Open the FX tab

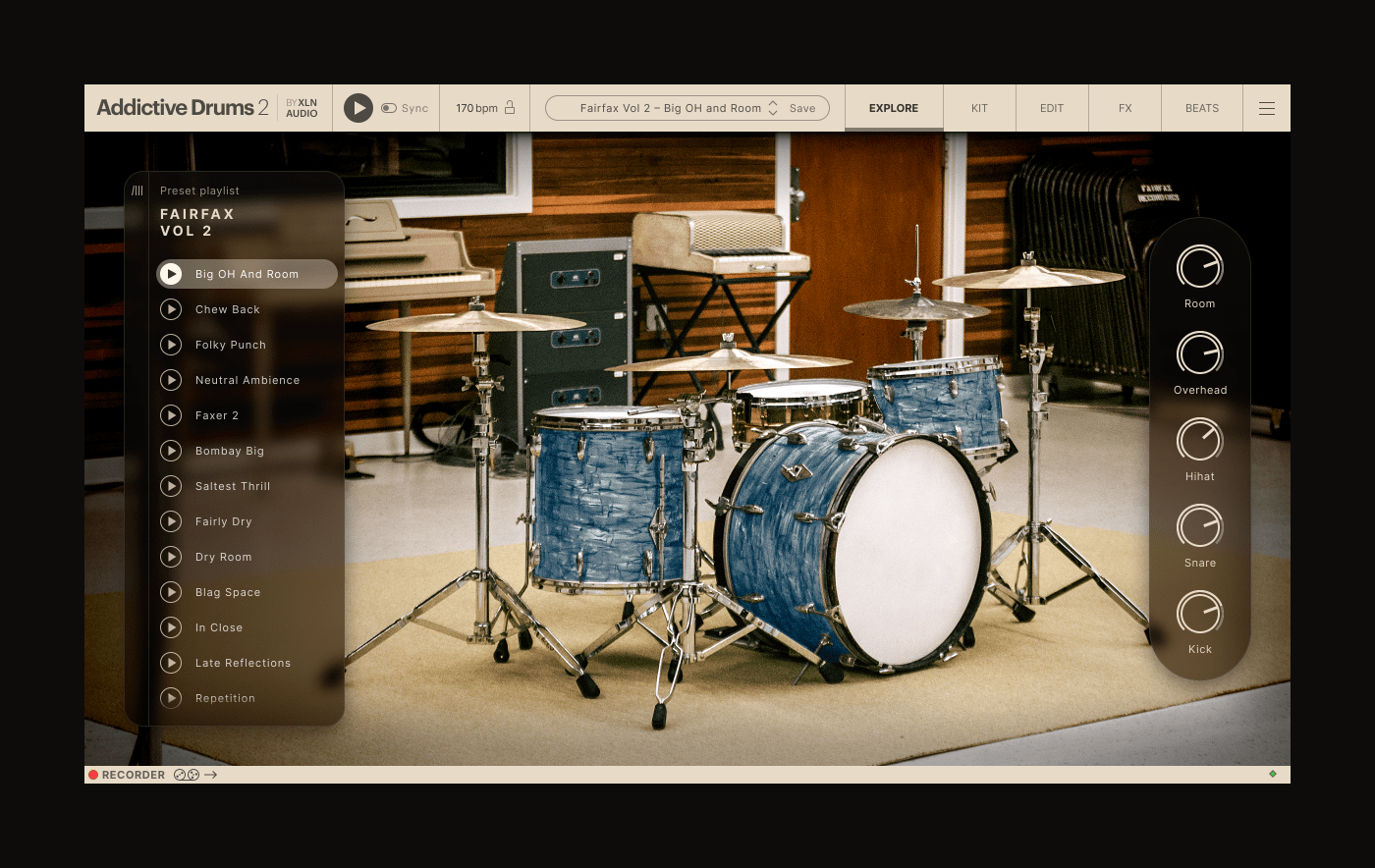click(1126, 108)
